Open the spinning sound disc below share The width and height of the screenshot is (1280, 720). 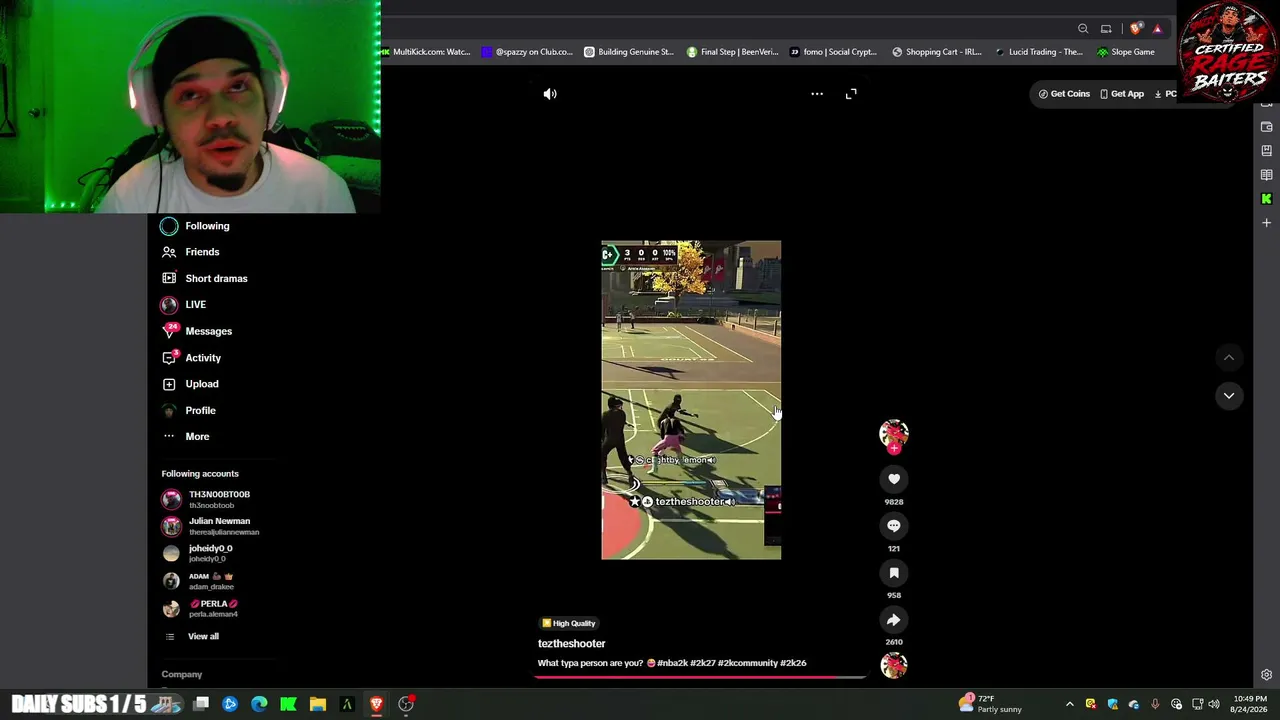pos(894,665)
